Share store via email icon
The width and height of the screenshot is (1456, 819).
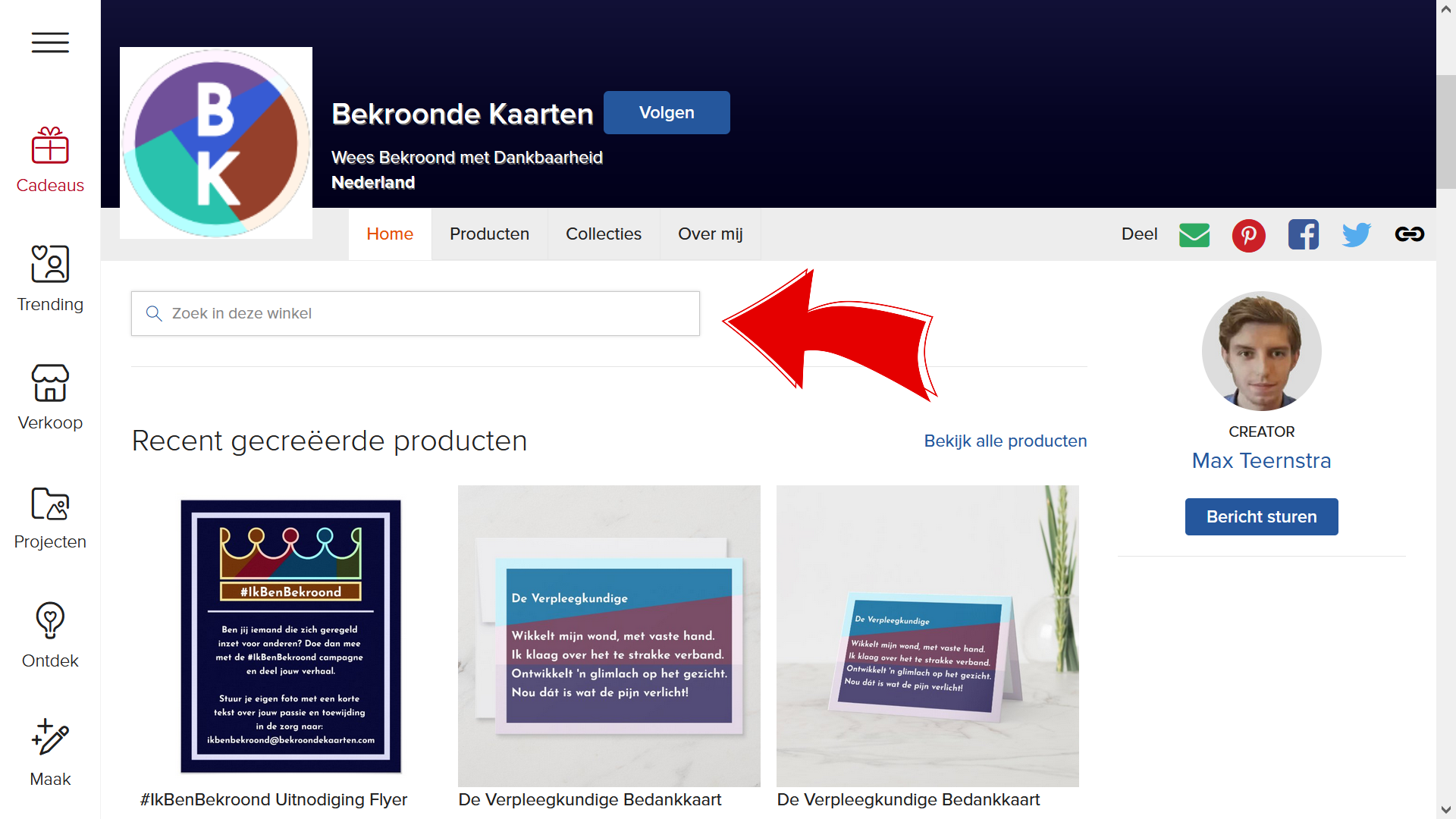pos(1194,234)
